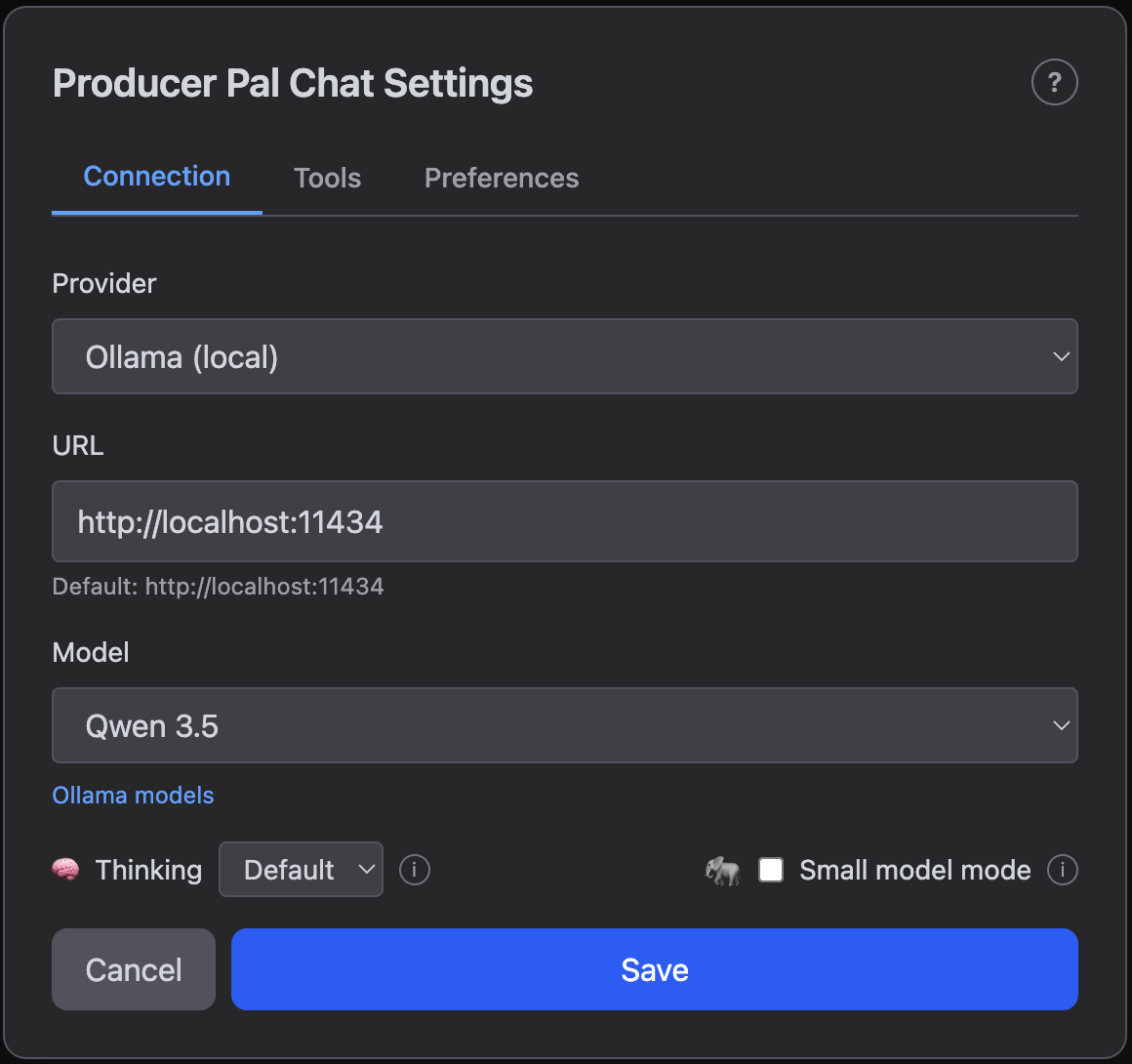Viewport: 1132px width, 1064px height.
Task: Click the info icon next to Thinking dropdown
Action: 415,869
